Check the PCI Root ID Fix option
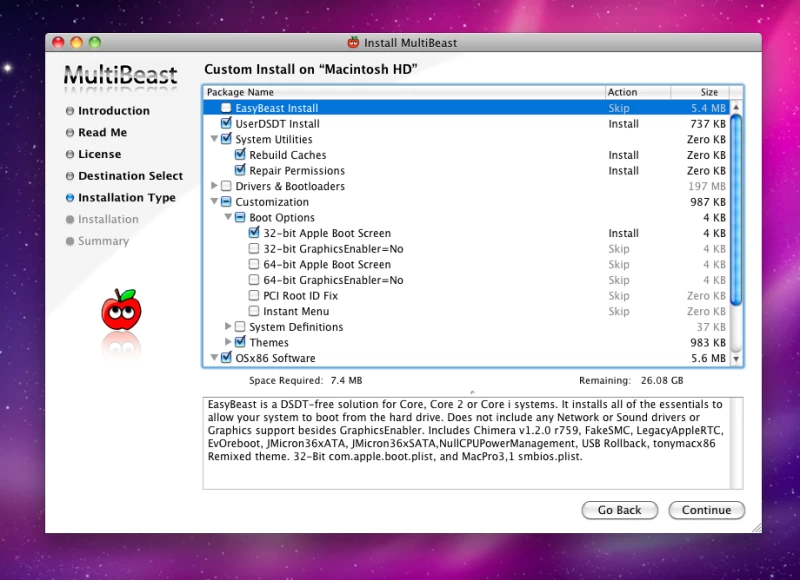 click(x=254, y=296)
